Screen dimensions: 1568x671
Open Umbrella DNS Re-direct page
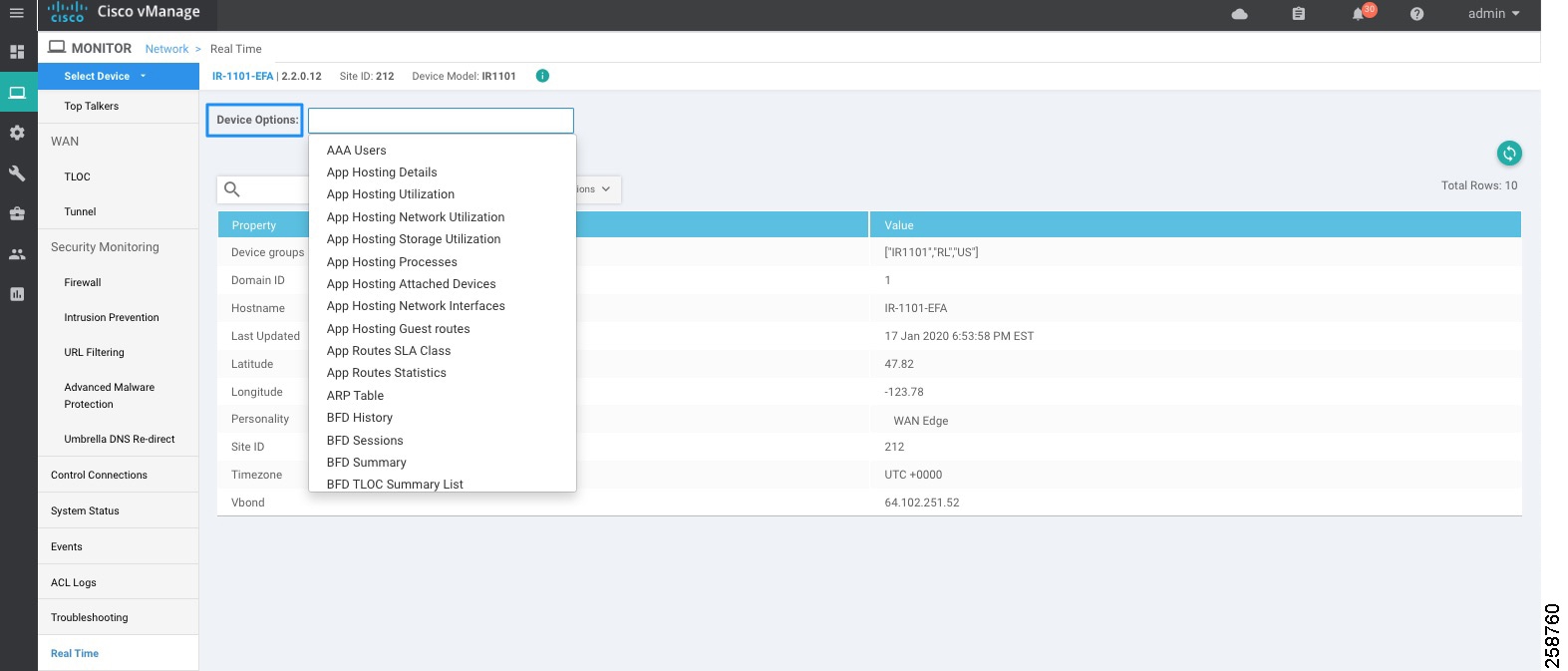[x=120, y=439]
